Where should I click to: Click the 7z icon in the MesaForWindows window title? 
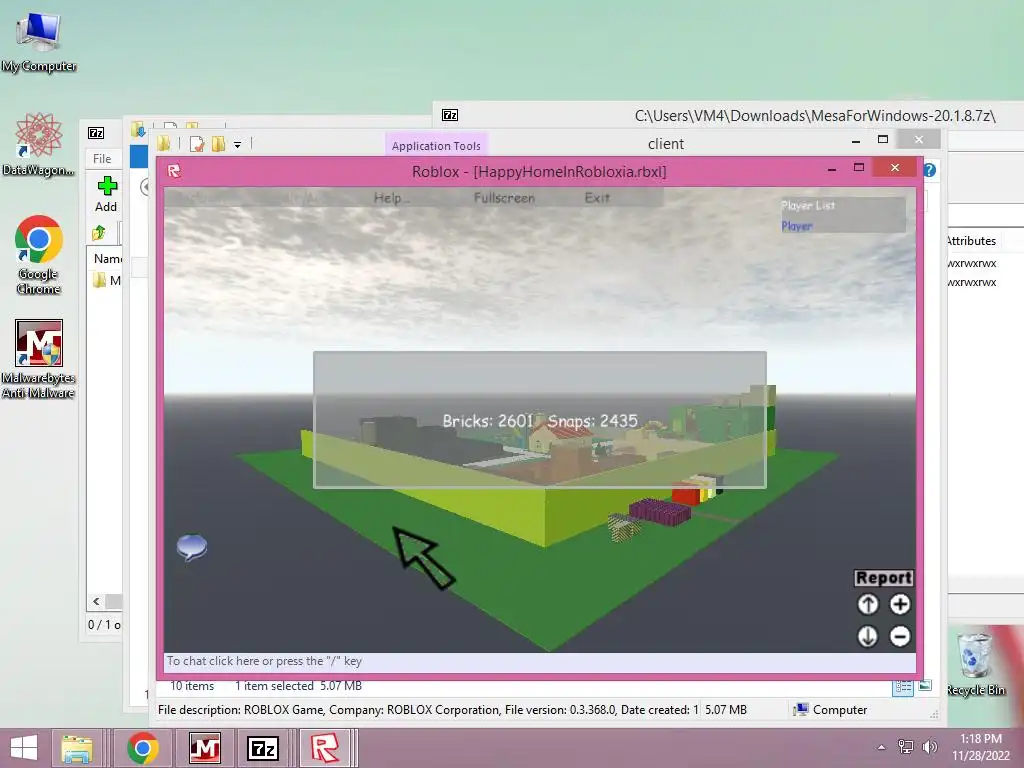tap(450, 116)
